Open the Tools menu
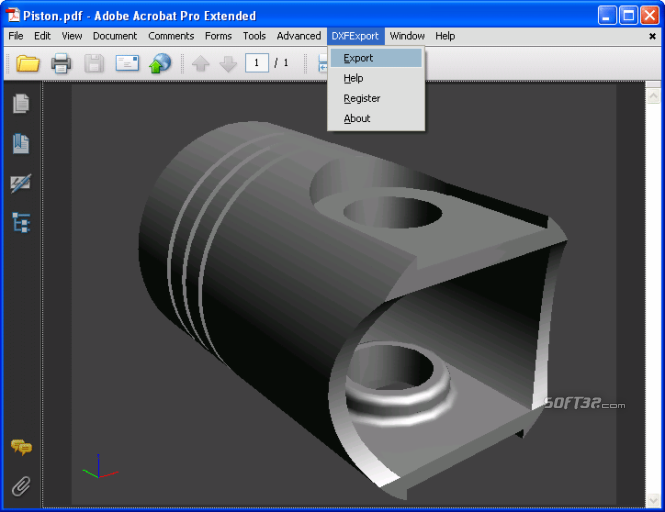The image size is (665, 512). 254,36
